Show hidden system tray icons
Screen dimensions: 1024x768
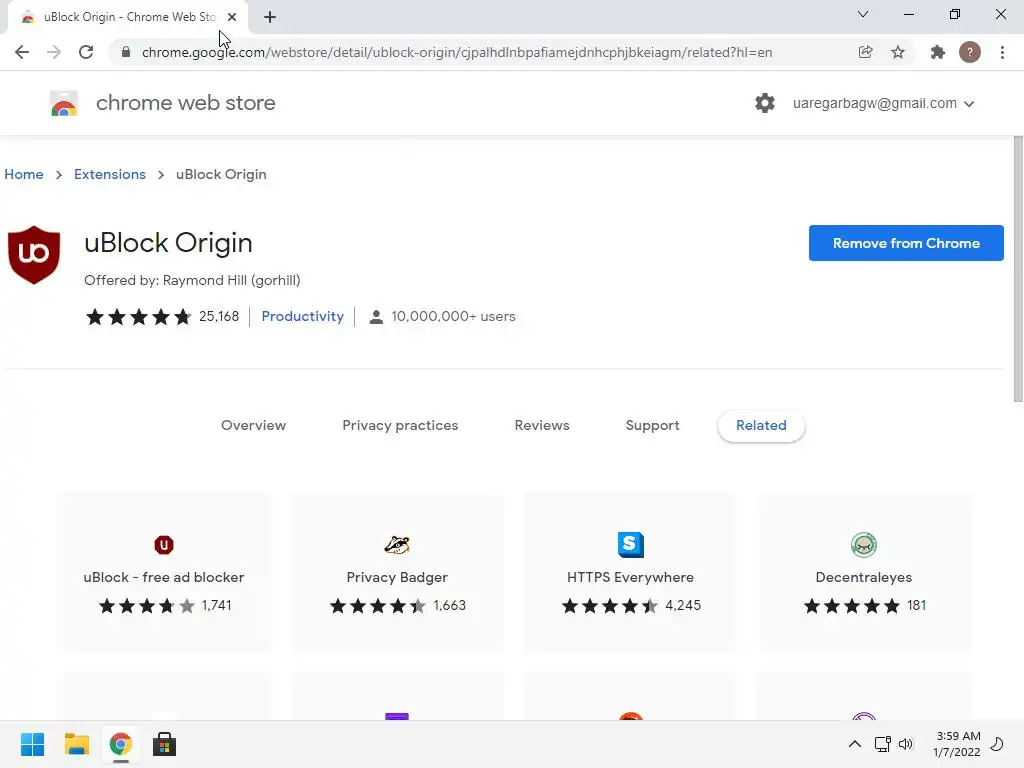click(854, 744)
